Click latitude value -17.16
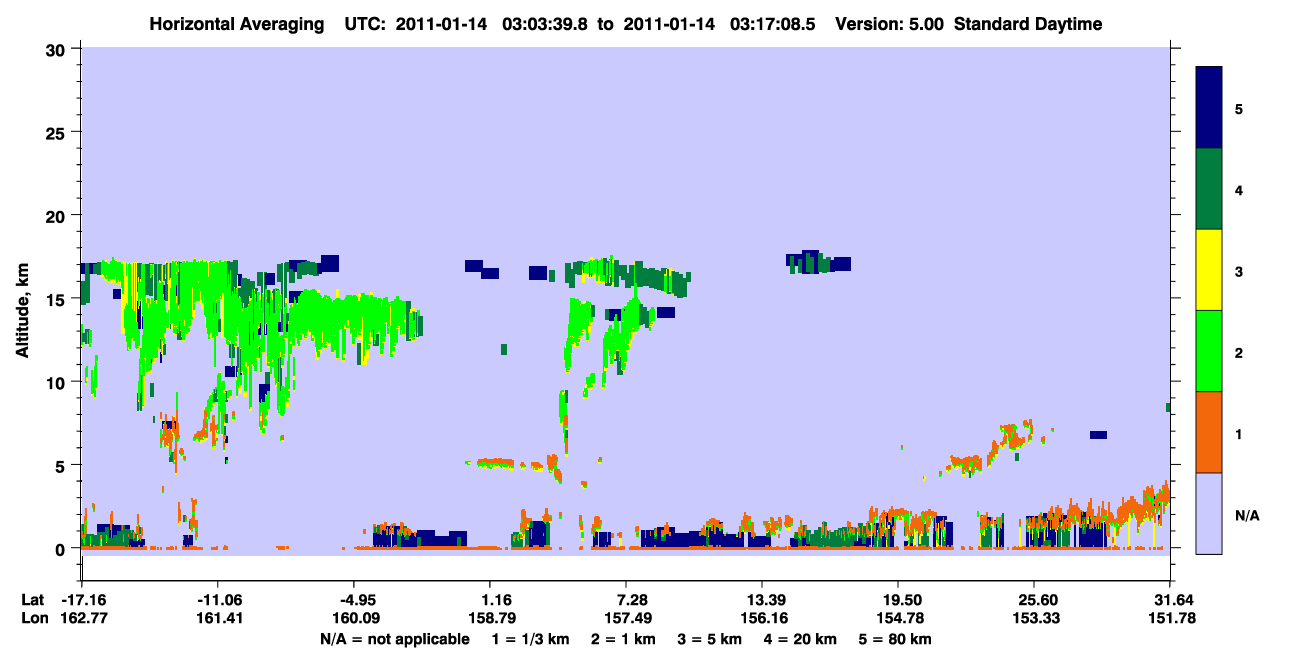This screenshot has height=667, width=1300. click(x=82, y=599)
